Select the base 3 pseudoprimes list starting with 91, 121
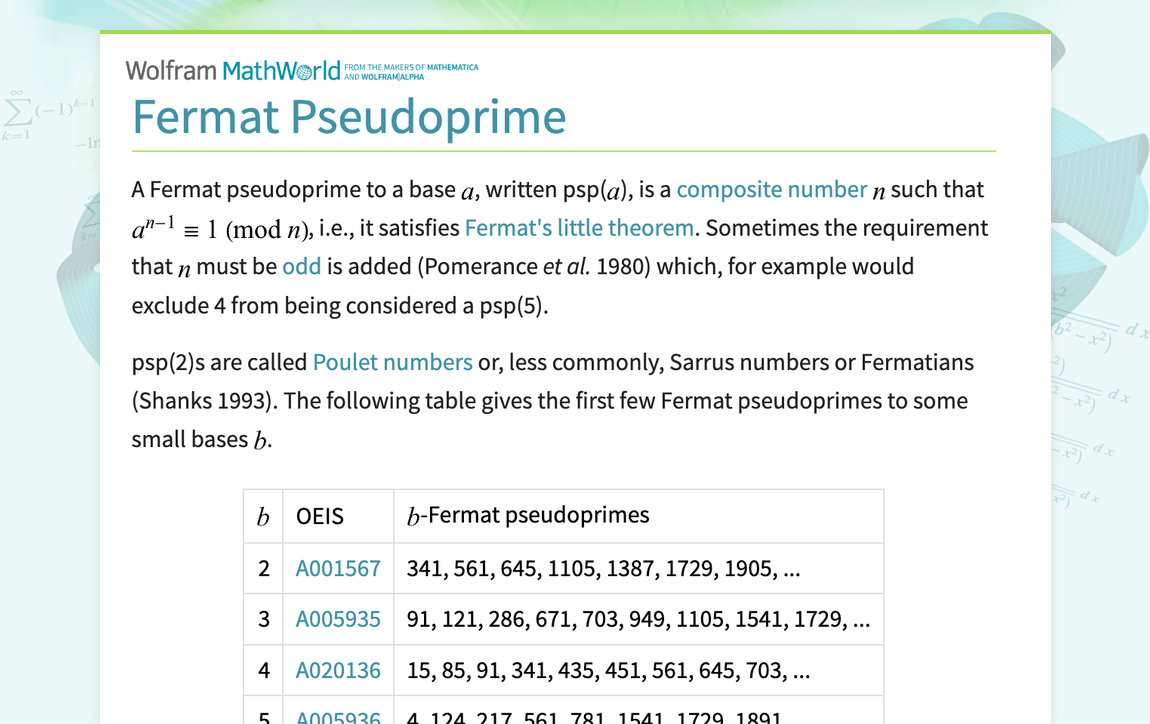1150x724 pixels. pyautogui.click(x=637, y=620)
